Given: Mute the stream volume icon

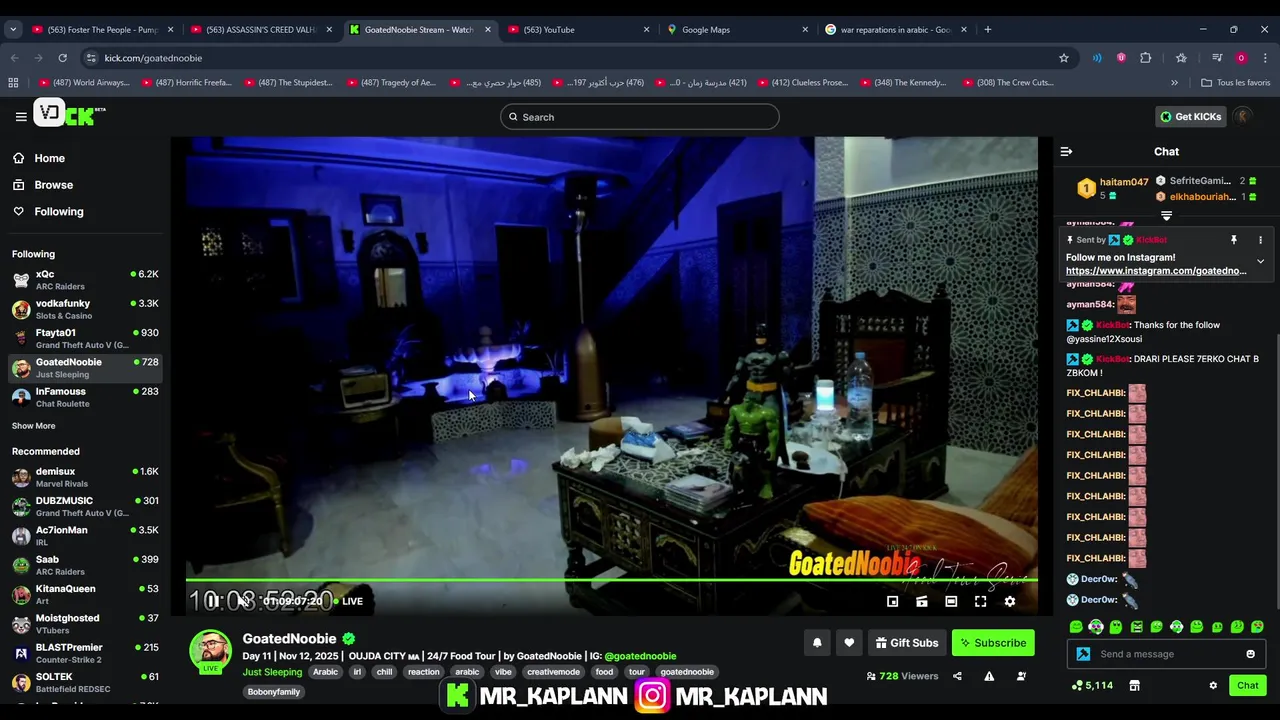Looking at the screenshot, I should coord(243,601).
